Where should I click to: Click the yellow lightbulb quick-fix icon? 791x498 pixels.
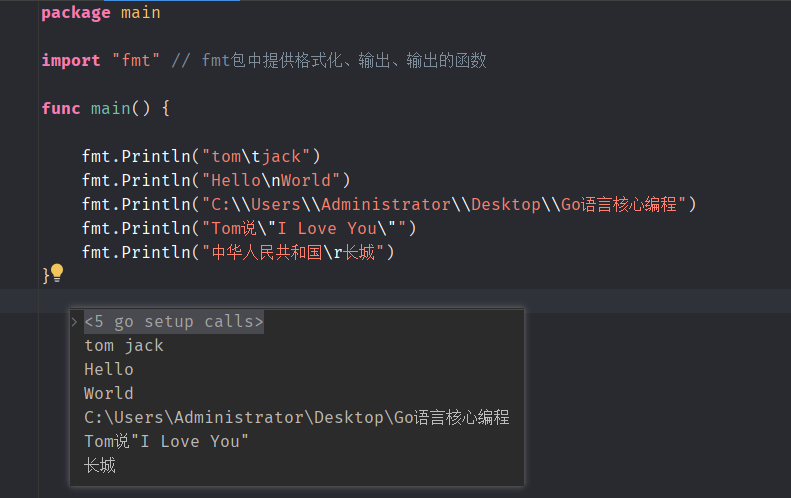coord(57,273)
